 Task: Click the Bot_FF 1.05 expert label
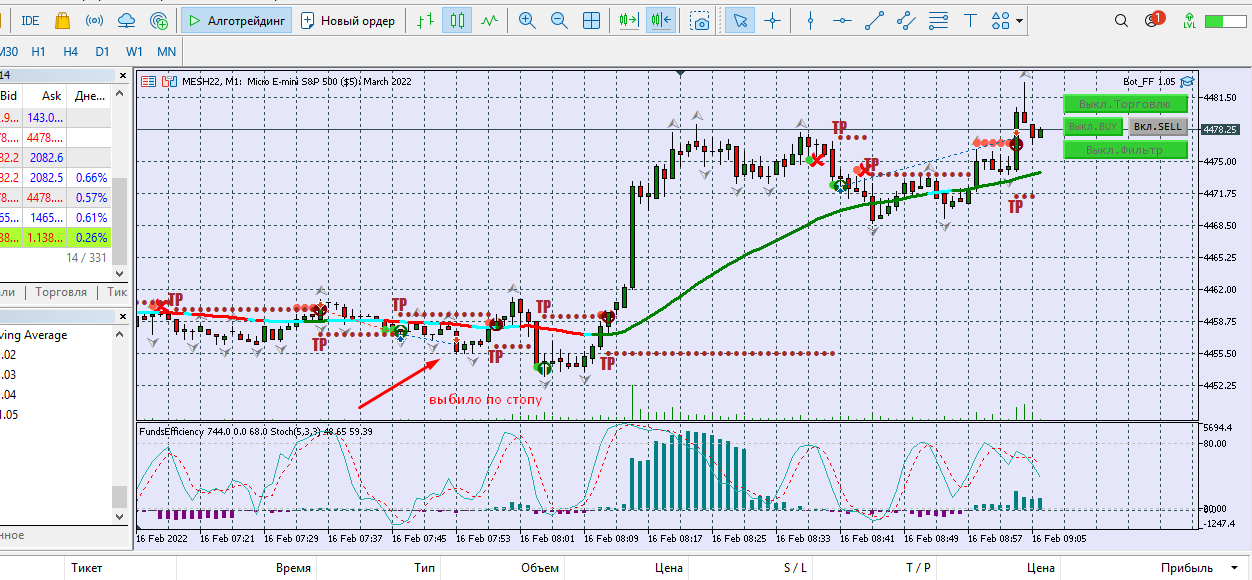pyautogui.click(x=1150, y=82)
